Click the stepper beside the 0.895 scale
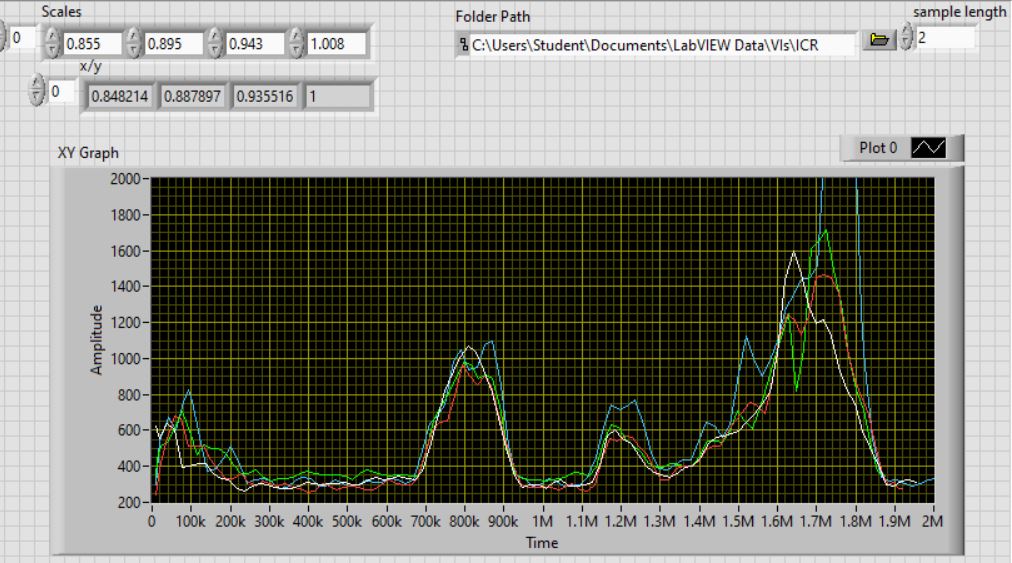 coord(133,43)
